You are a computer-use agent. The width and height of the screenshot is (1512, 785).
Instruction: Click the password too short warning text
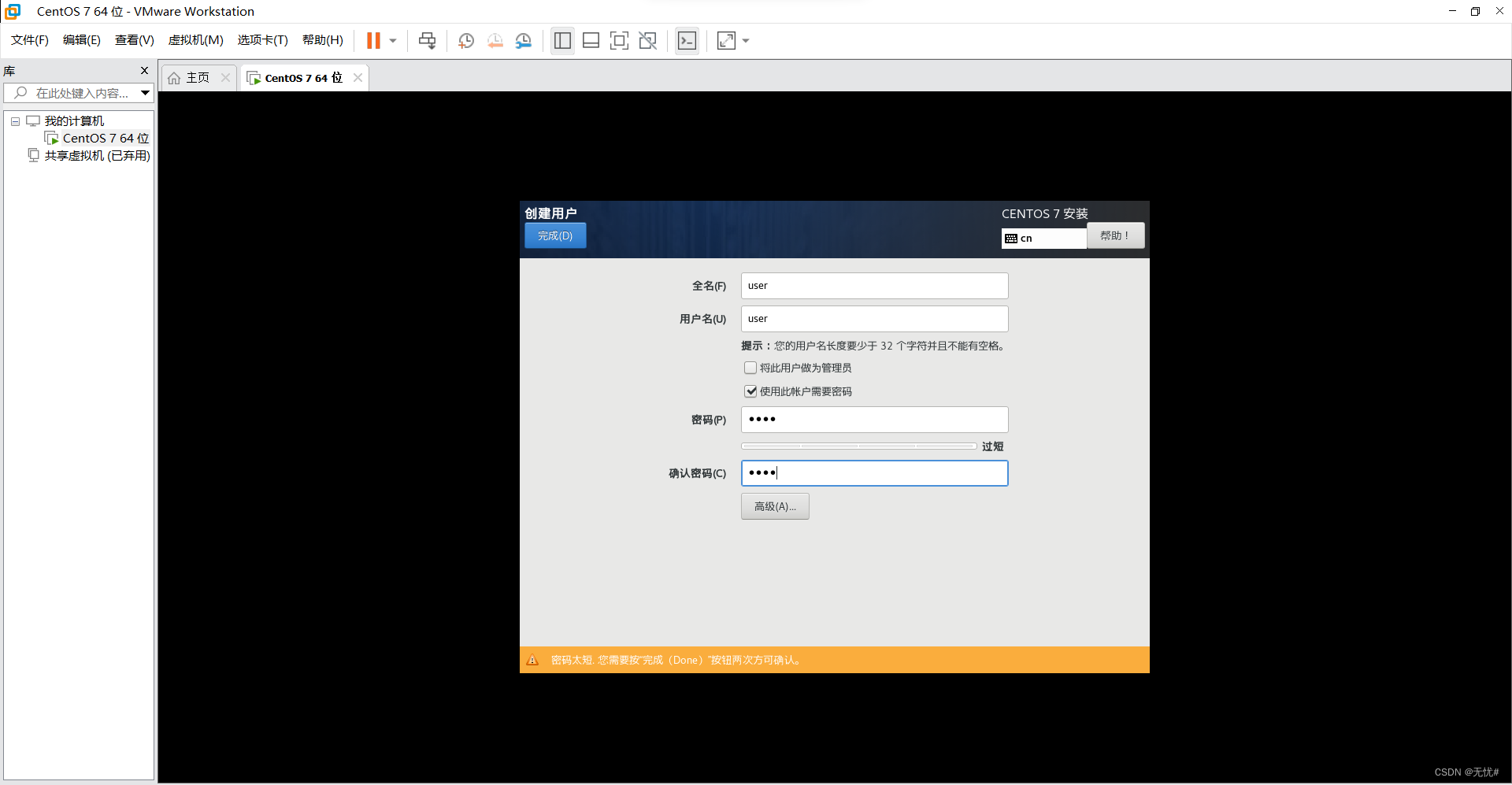677,661
